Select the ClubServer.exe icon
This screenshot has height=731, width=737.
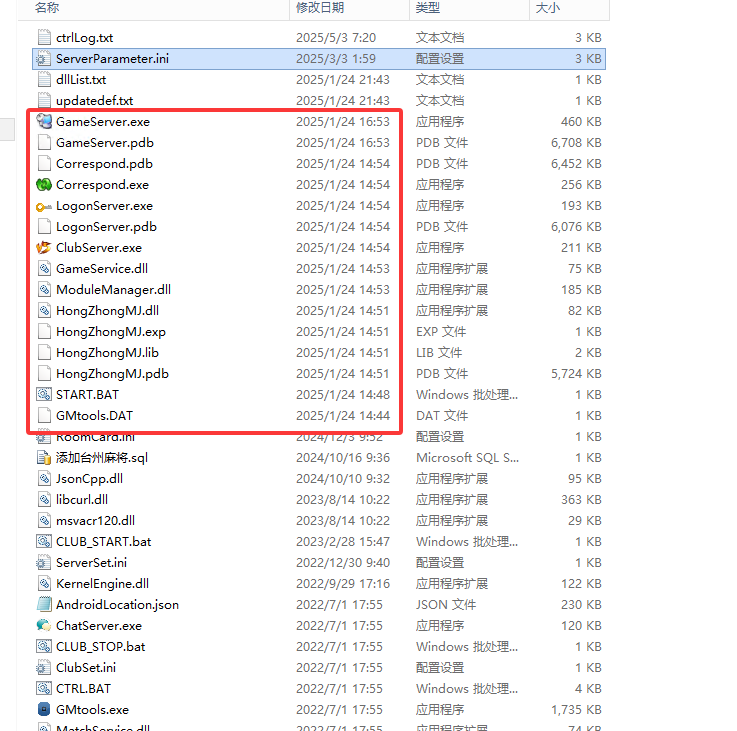[43, 247]
